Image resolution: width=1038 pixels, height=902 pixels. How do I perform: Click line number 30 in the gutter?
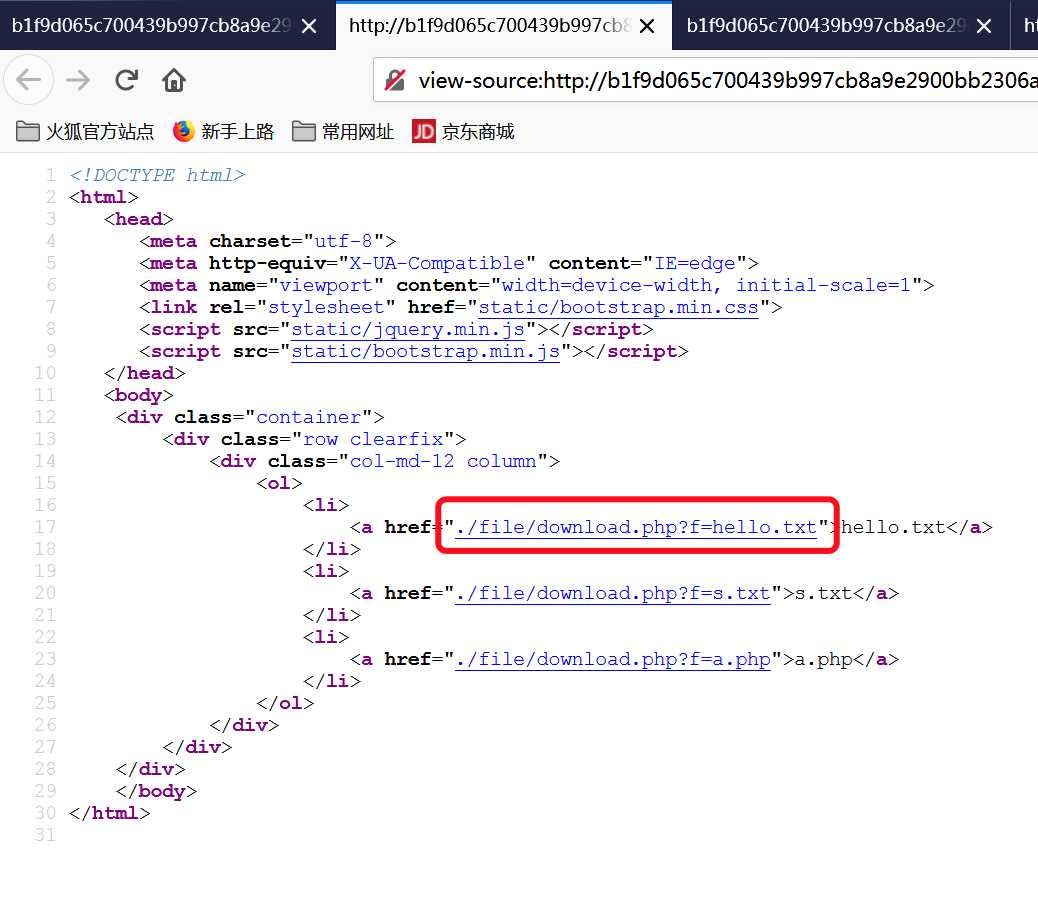click(45, 813)
